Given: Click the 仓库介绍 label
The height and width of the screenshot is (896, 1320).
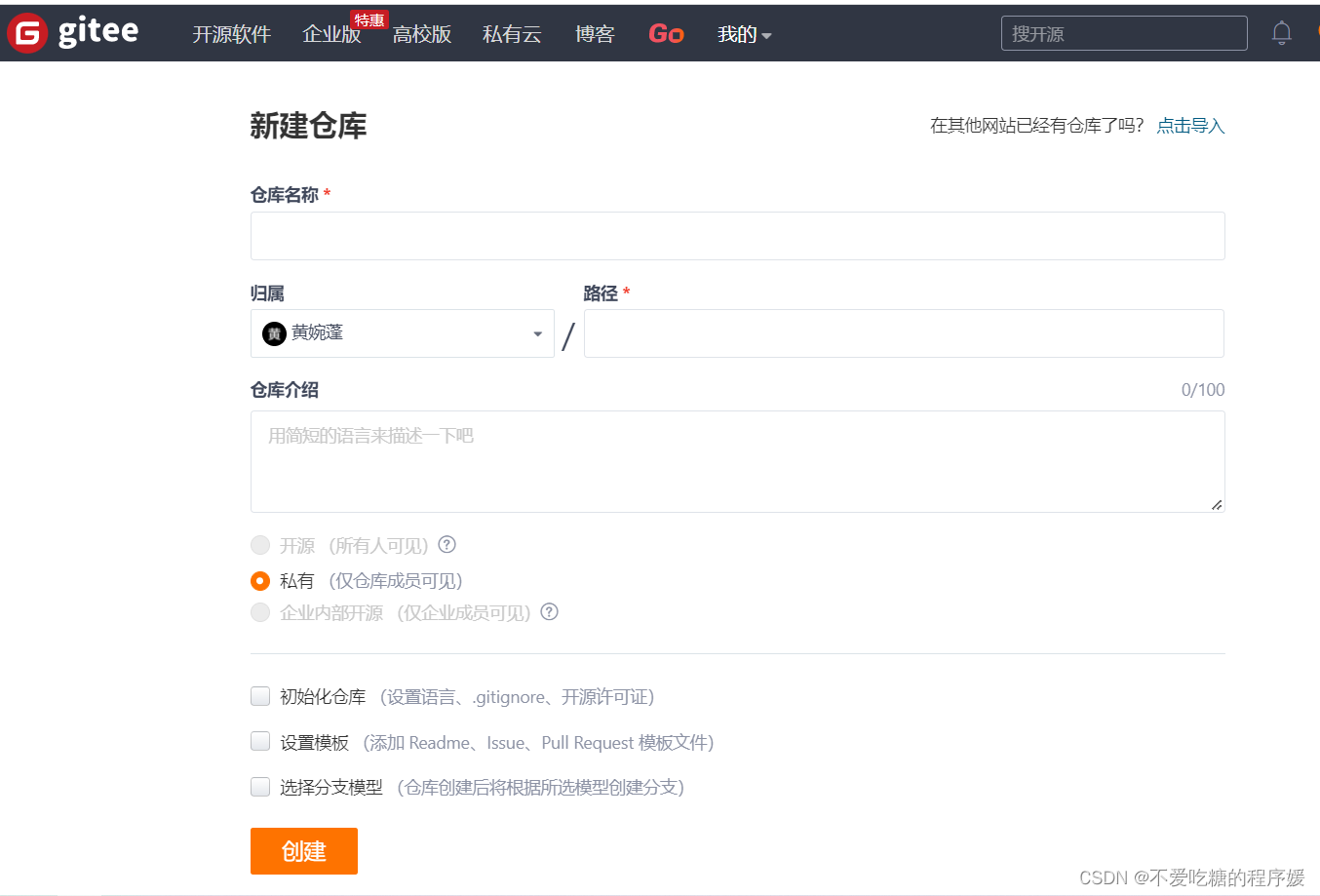Looking at the screenshot, I should tap(285, 390).
